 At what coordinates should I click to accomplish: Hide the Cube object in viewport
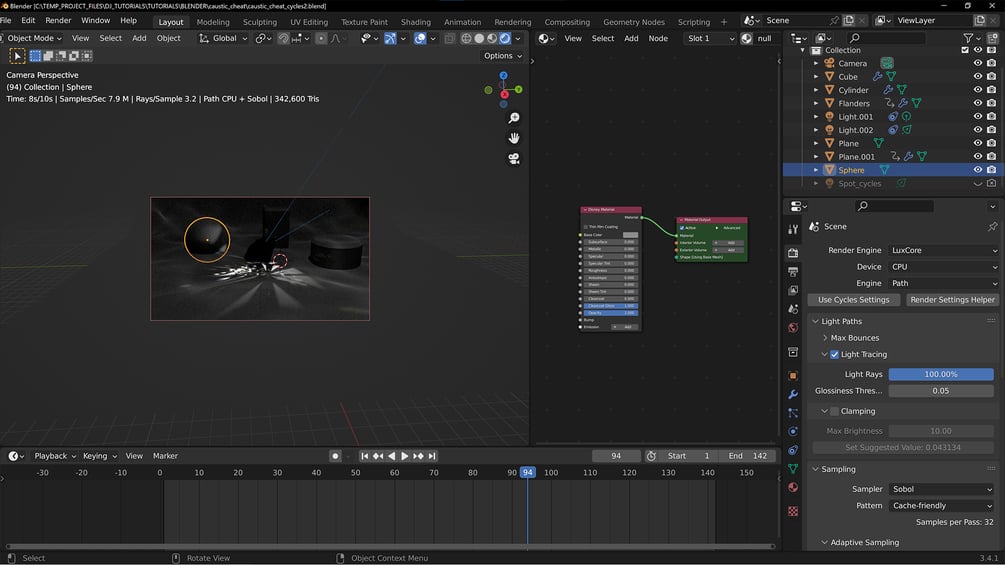[977, 76]
